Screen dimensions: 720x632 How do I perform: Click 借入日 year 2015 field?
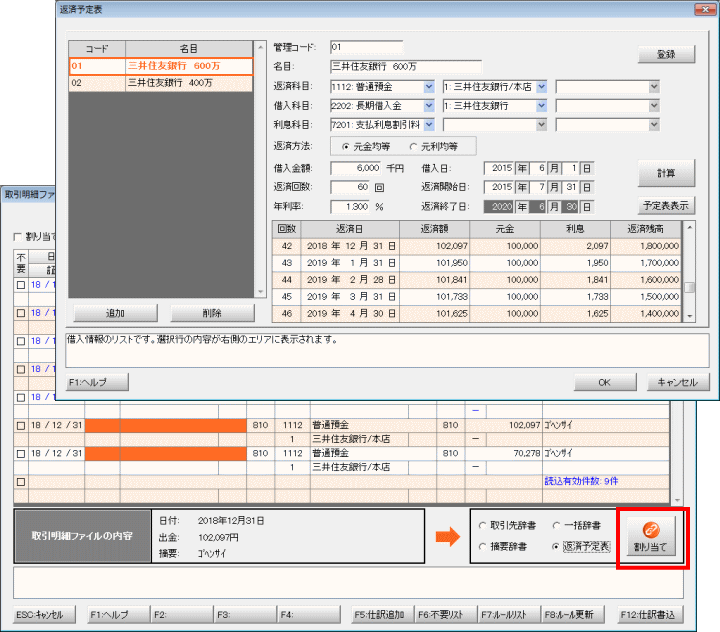499,168
